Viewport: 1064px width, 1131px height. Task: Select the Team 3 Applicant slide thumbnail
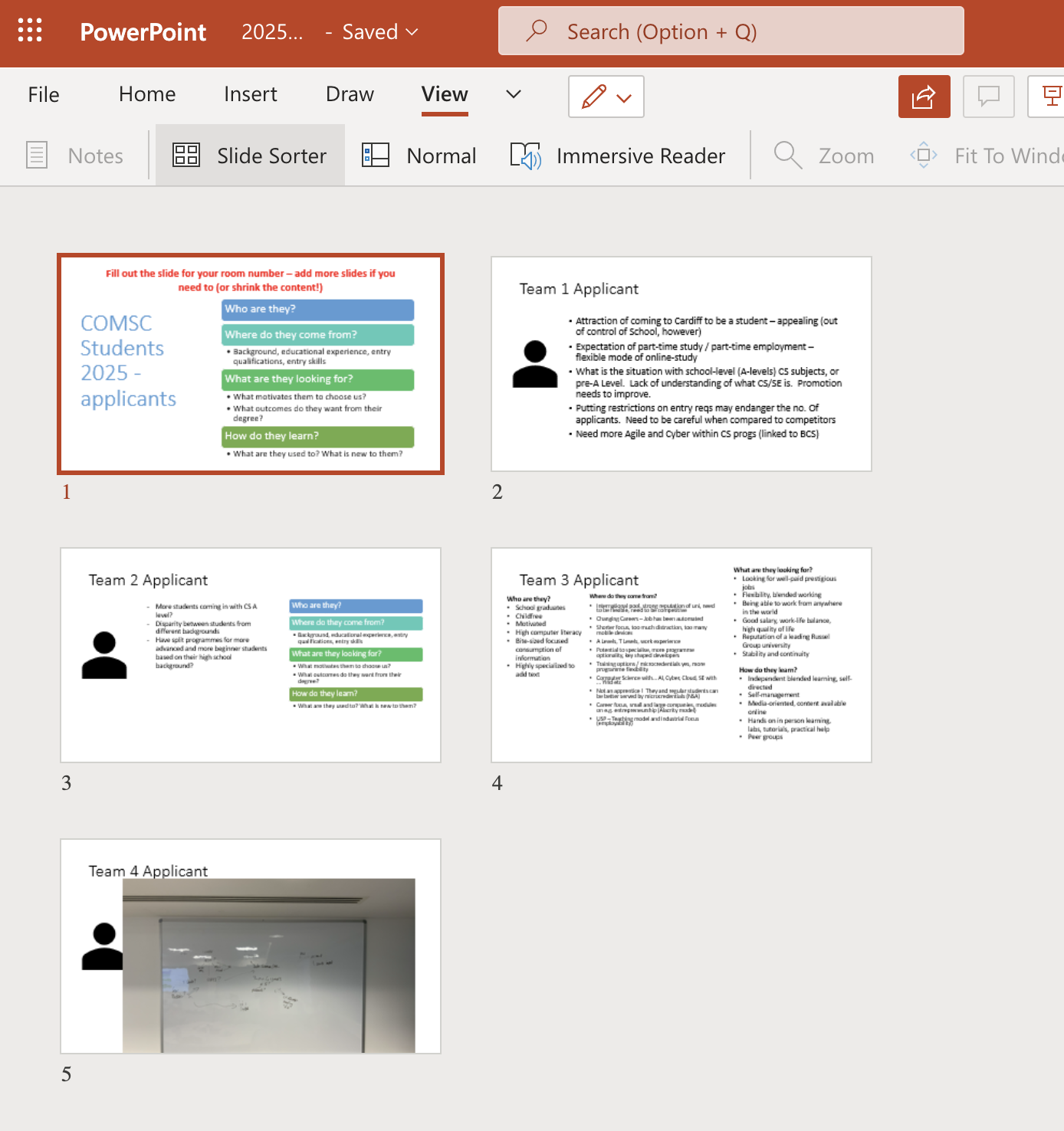[681, 655]
